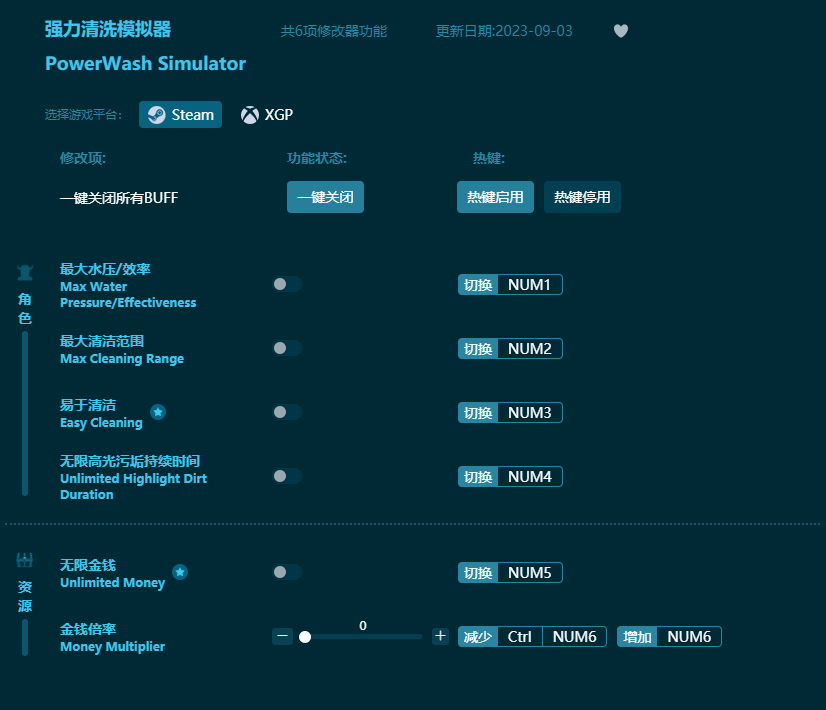Click the Money Multiplier slider handle
This screenshot has width=826, height=710.
(x=305, y=637)
